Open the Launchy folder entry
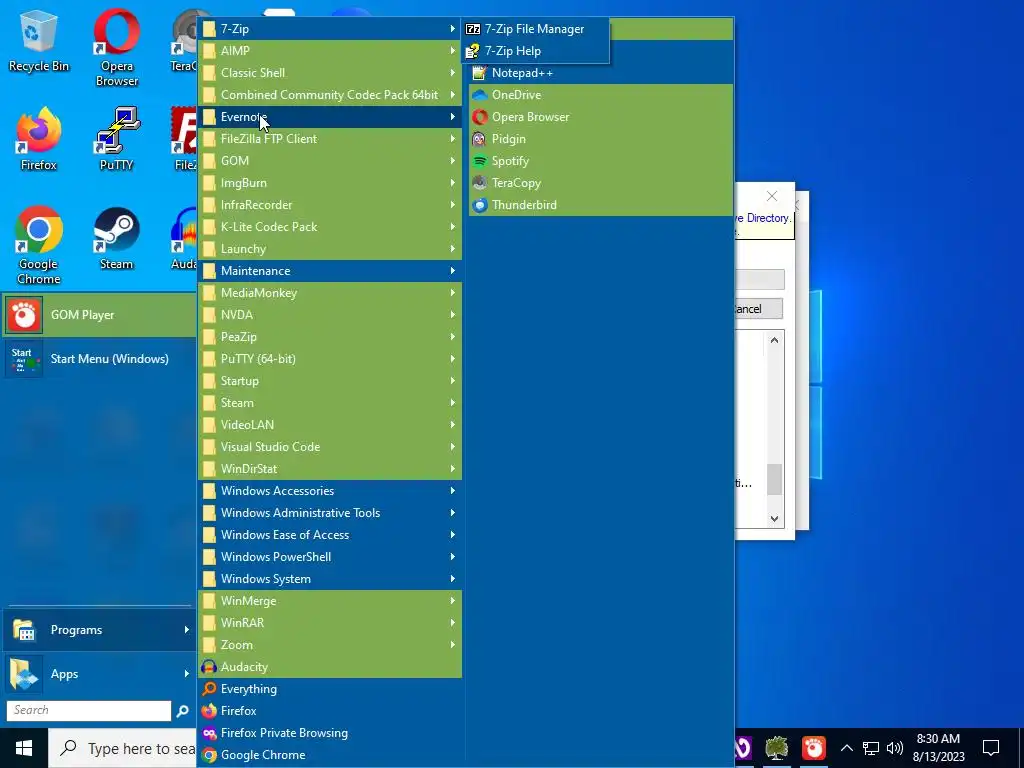 point(330,249)
